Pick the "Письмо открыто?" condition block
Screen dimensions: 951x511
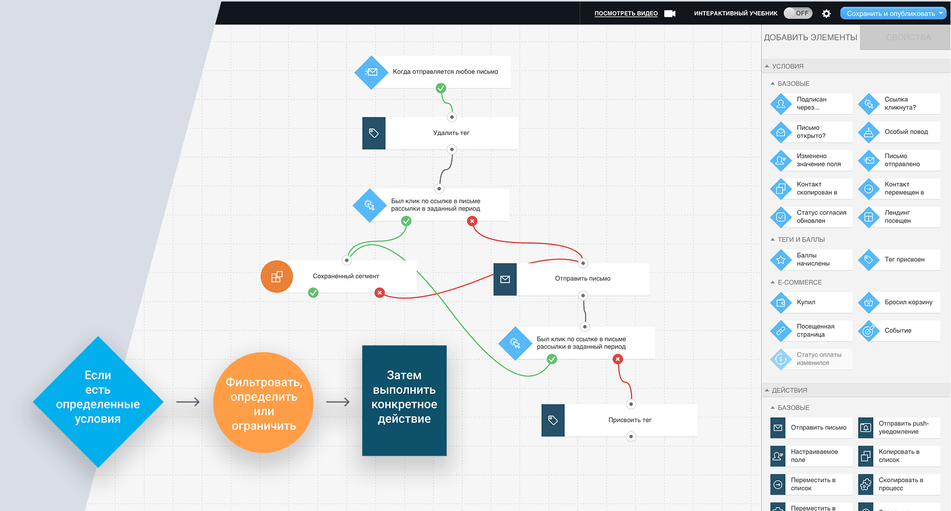(812, 132)
